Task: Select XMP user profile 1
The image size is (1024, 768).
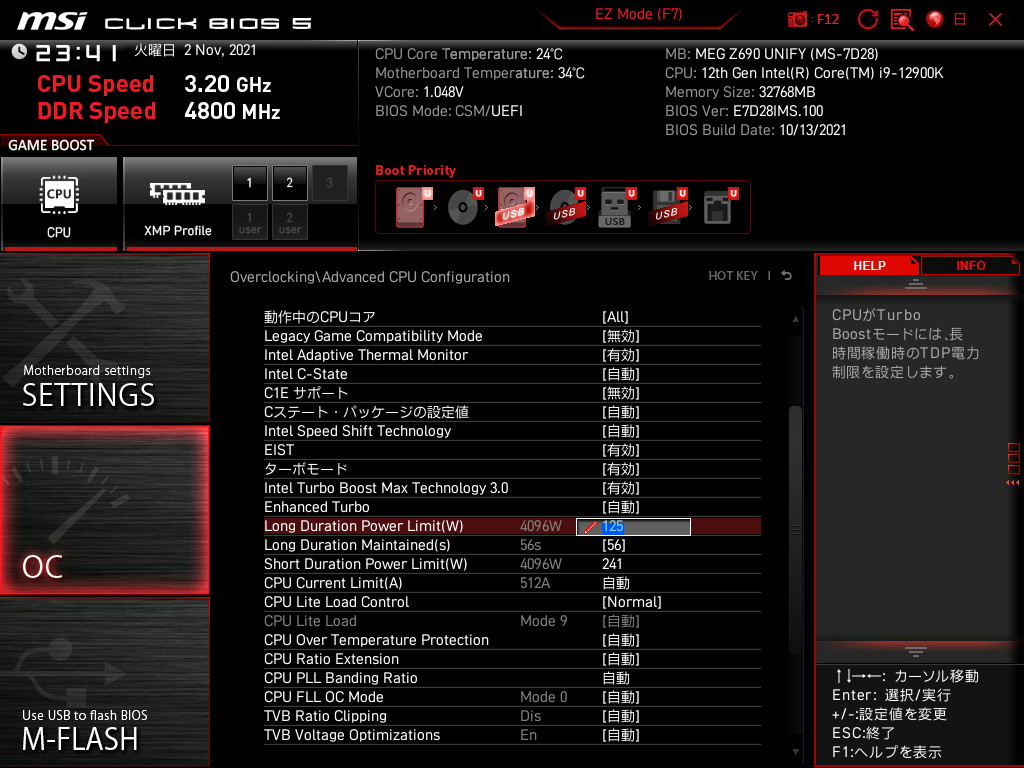Action: tap(249, 223)
